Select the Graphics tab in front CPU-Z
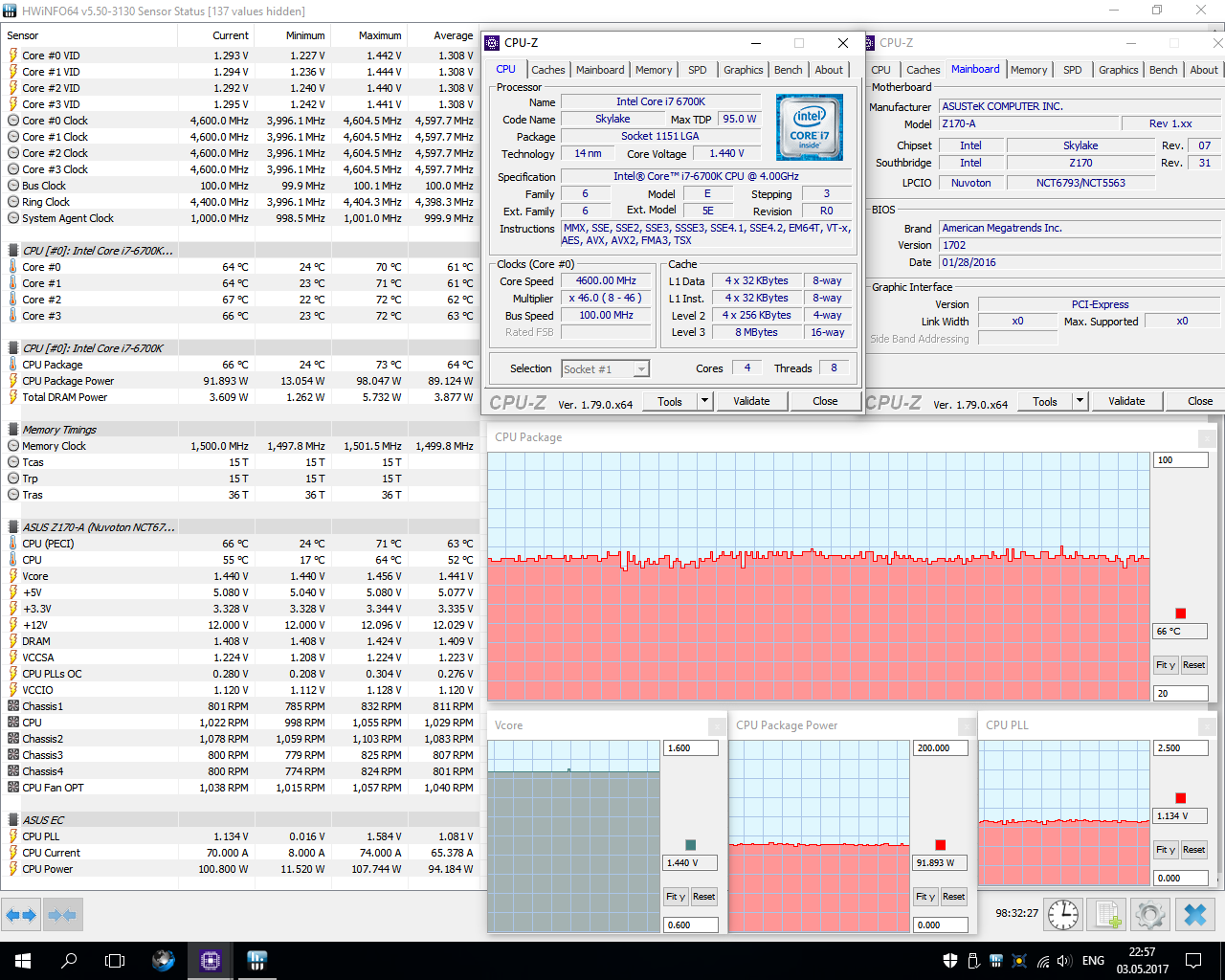 point(744,70)
